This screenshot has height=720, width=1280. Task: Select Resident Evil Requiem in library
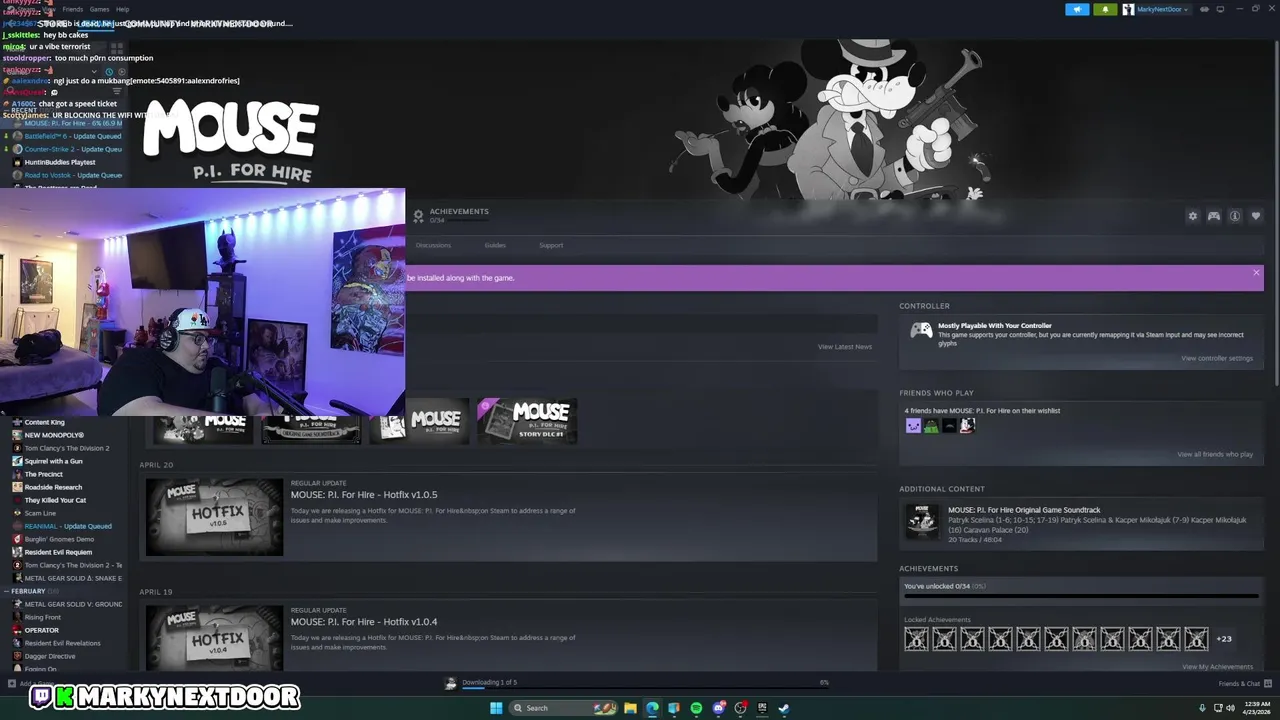(x=58, y=552)
